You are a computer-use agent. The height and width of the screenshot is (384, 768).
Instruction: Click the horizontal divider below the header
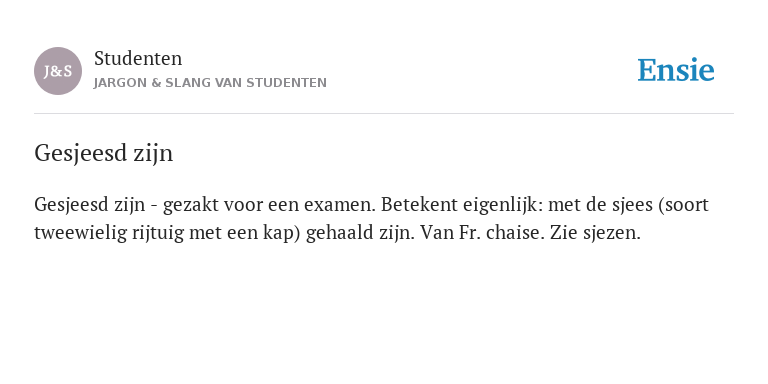point(384,114)
